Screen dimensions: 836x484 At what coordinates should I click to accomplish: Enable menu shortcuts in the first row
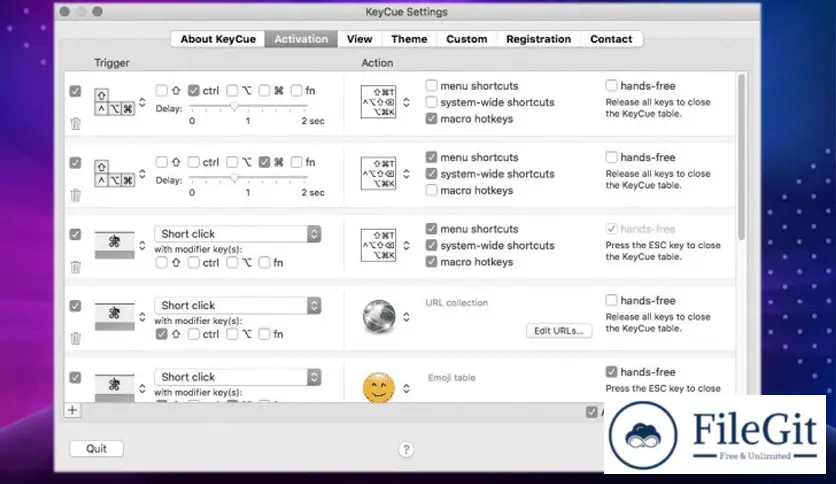(x=431, y=85)
